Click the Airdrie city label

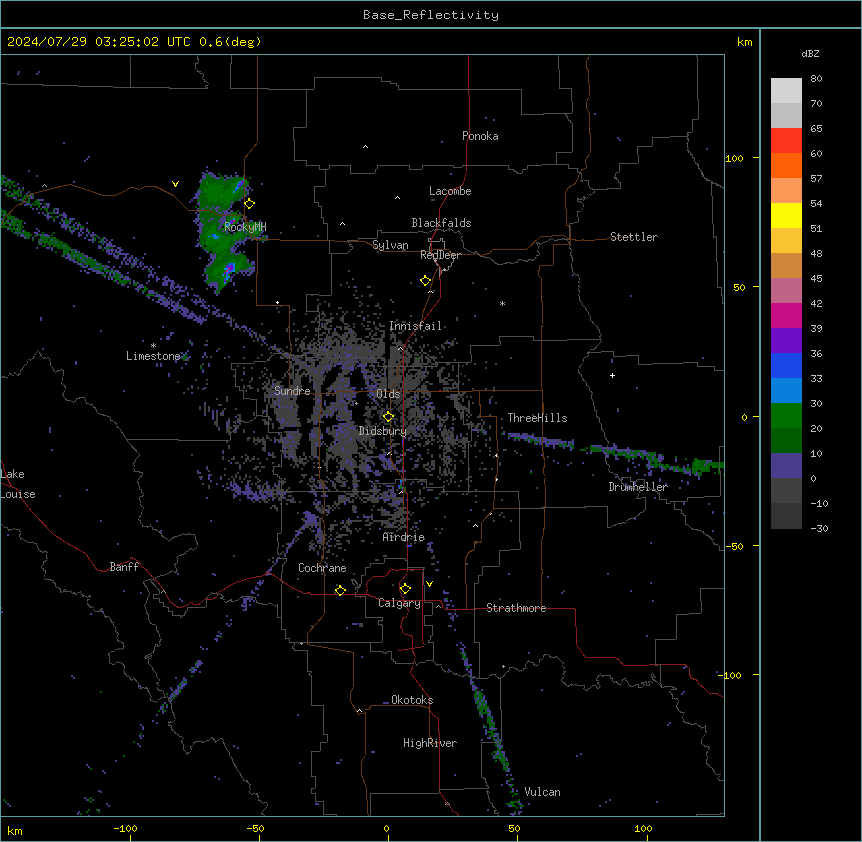[404, 537]
